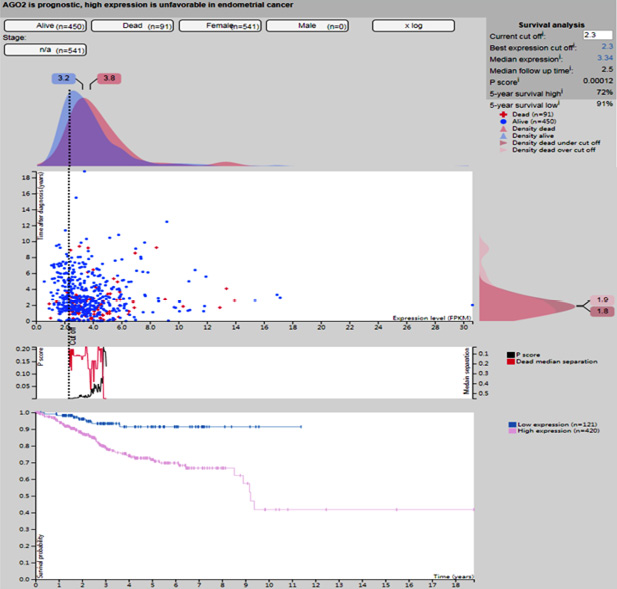Screen dimensions: 617x589
Task: Click the 3.8 dead density median label
Action: 109,78
